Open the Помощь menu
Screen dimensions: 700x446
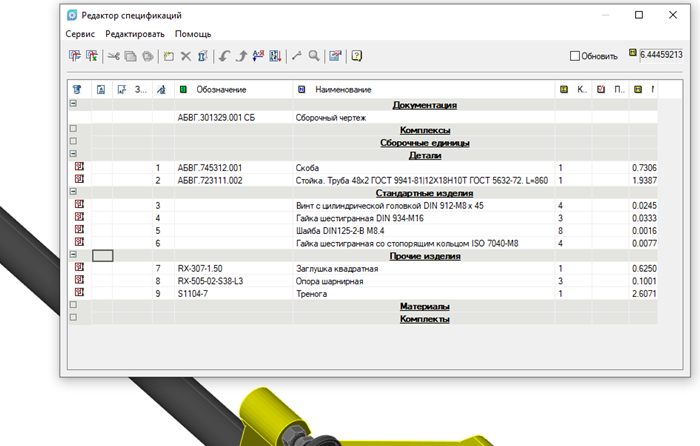193,34
